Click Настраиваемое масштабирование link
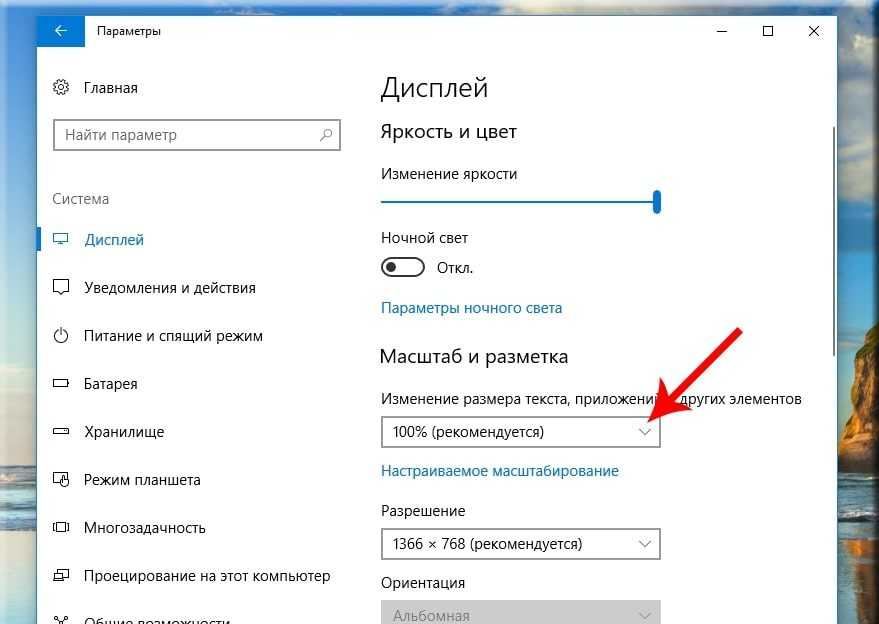This screenshot has width=879, height=624. (x=499, y=471)
